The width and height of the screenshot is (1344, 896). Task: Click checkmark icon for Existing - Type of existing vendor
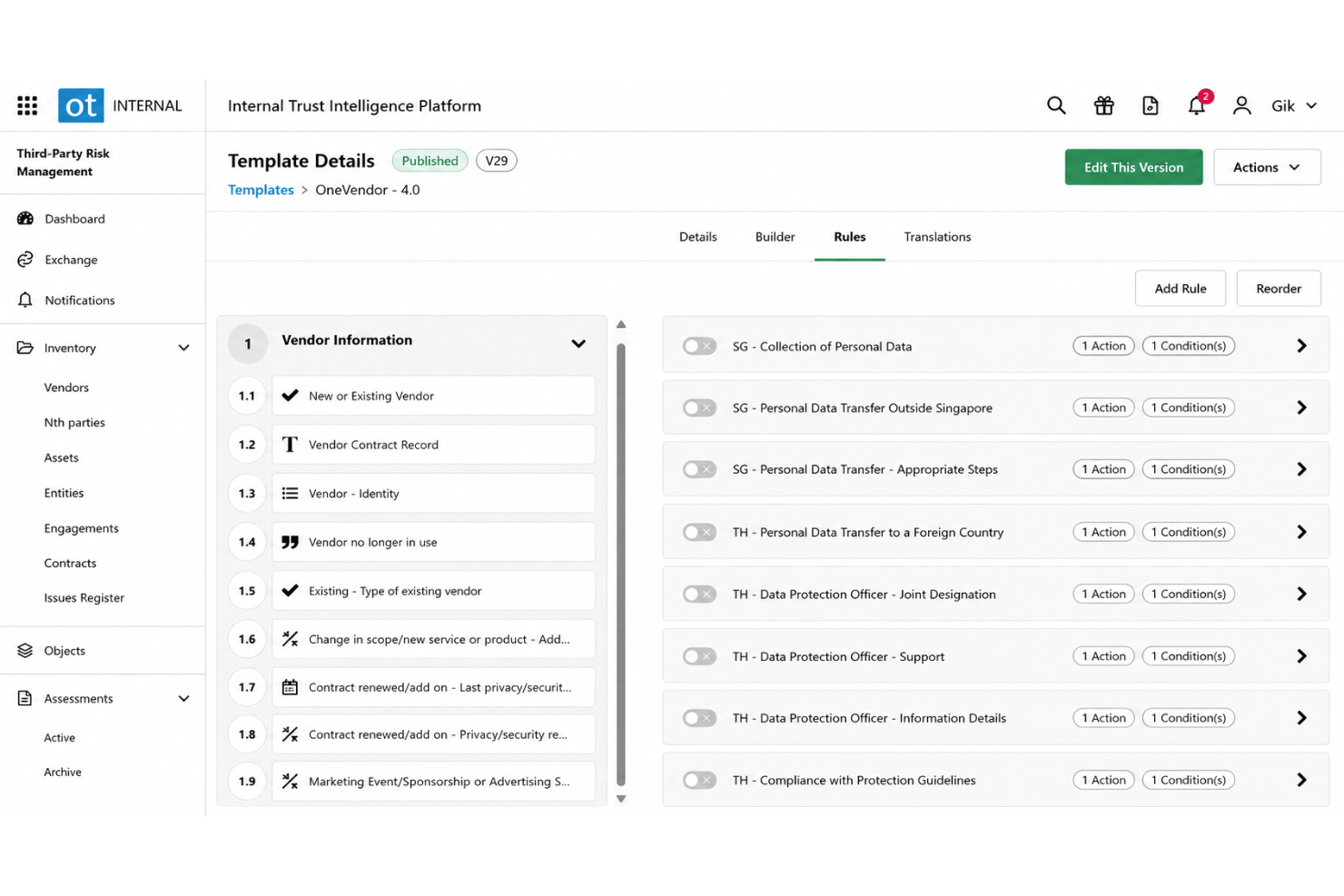coord(290,591)
